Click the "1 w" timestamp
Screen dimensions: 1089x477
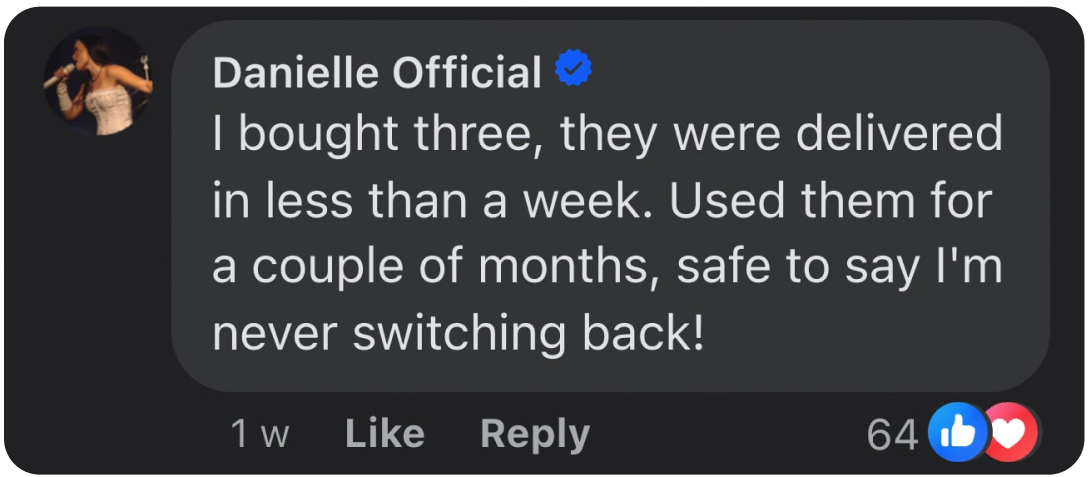click(259, 434)
